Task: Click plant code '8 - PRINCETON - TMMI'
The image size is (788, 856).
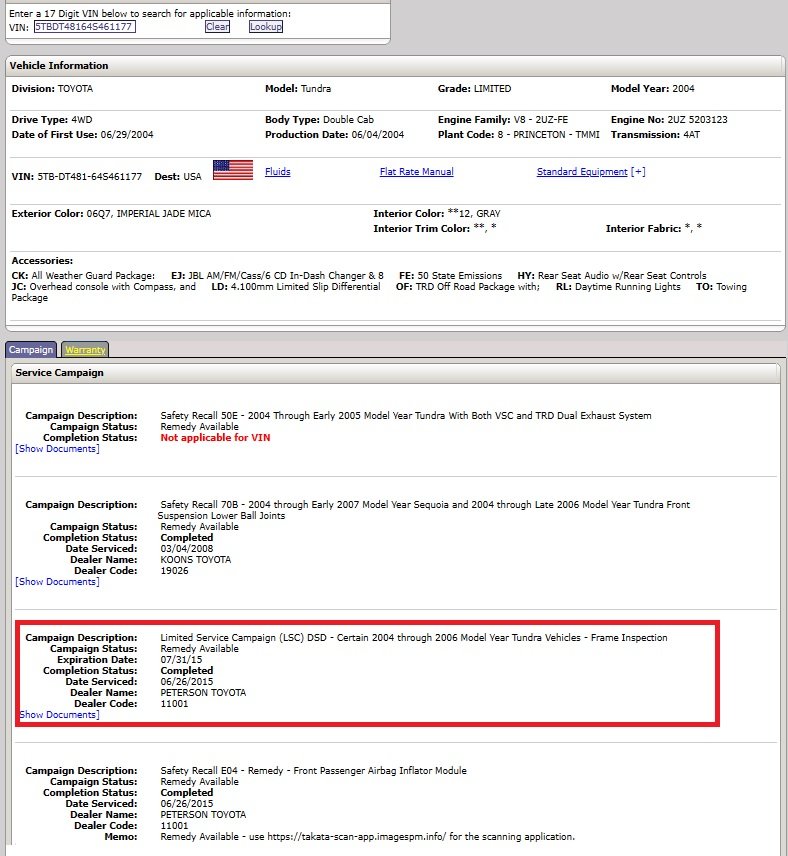Action: (x=548, y=134)
